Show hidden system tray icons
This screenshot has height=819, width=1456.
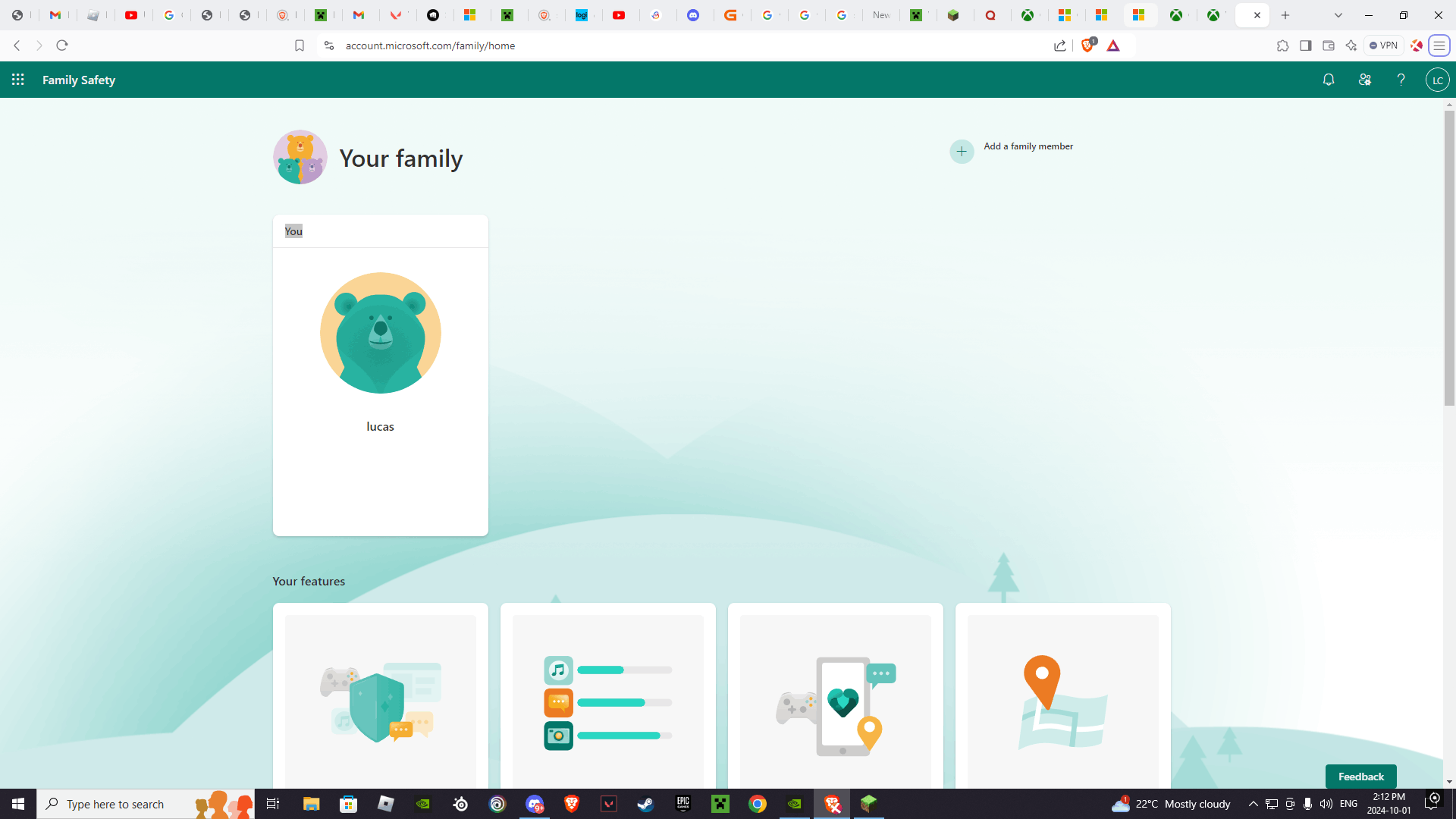point(1253,804)
